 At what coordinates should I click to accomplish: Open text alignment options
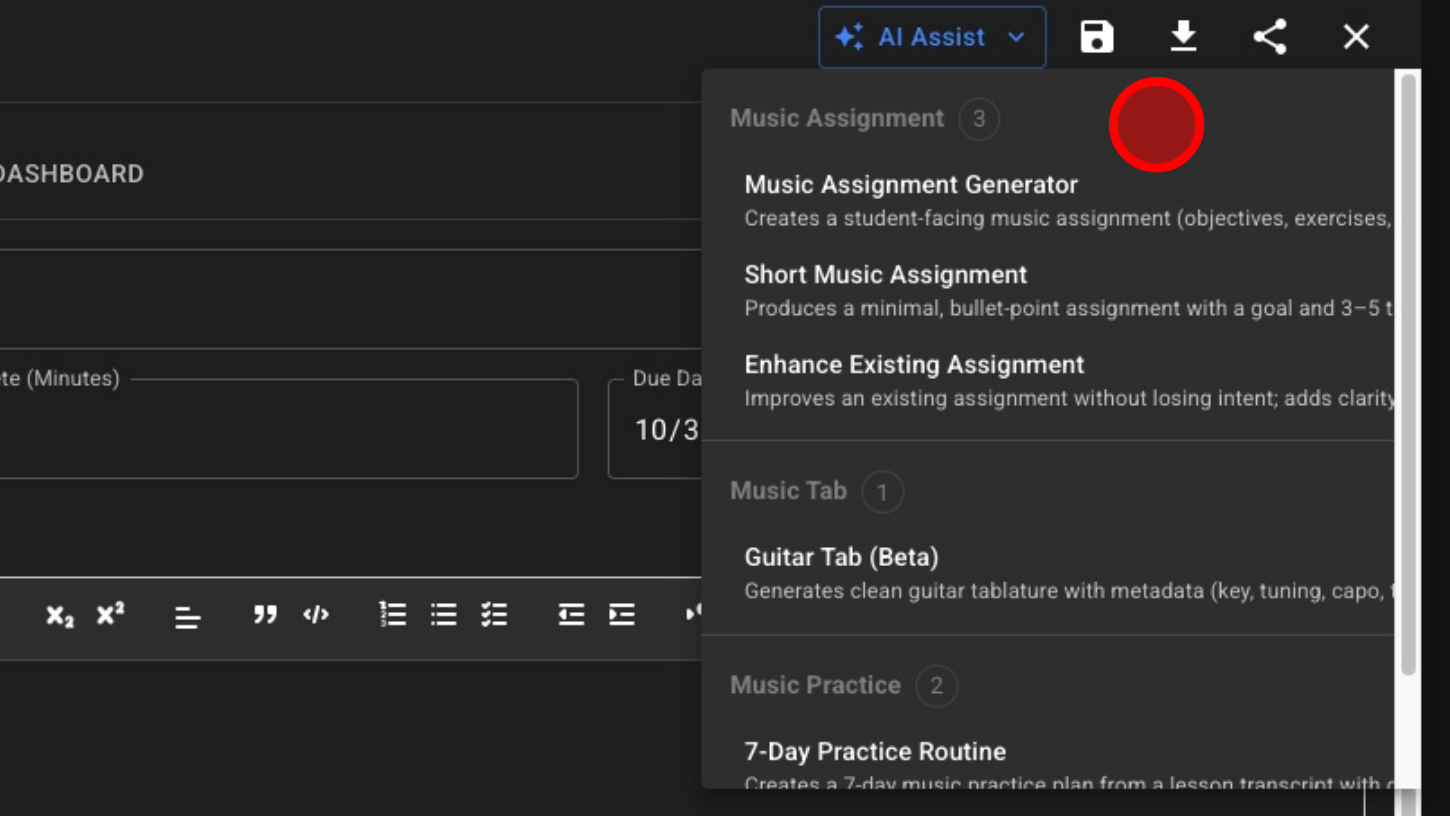click(187, 616)
